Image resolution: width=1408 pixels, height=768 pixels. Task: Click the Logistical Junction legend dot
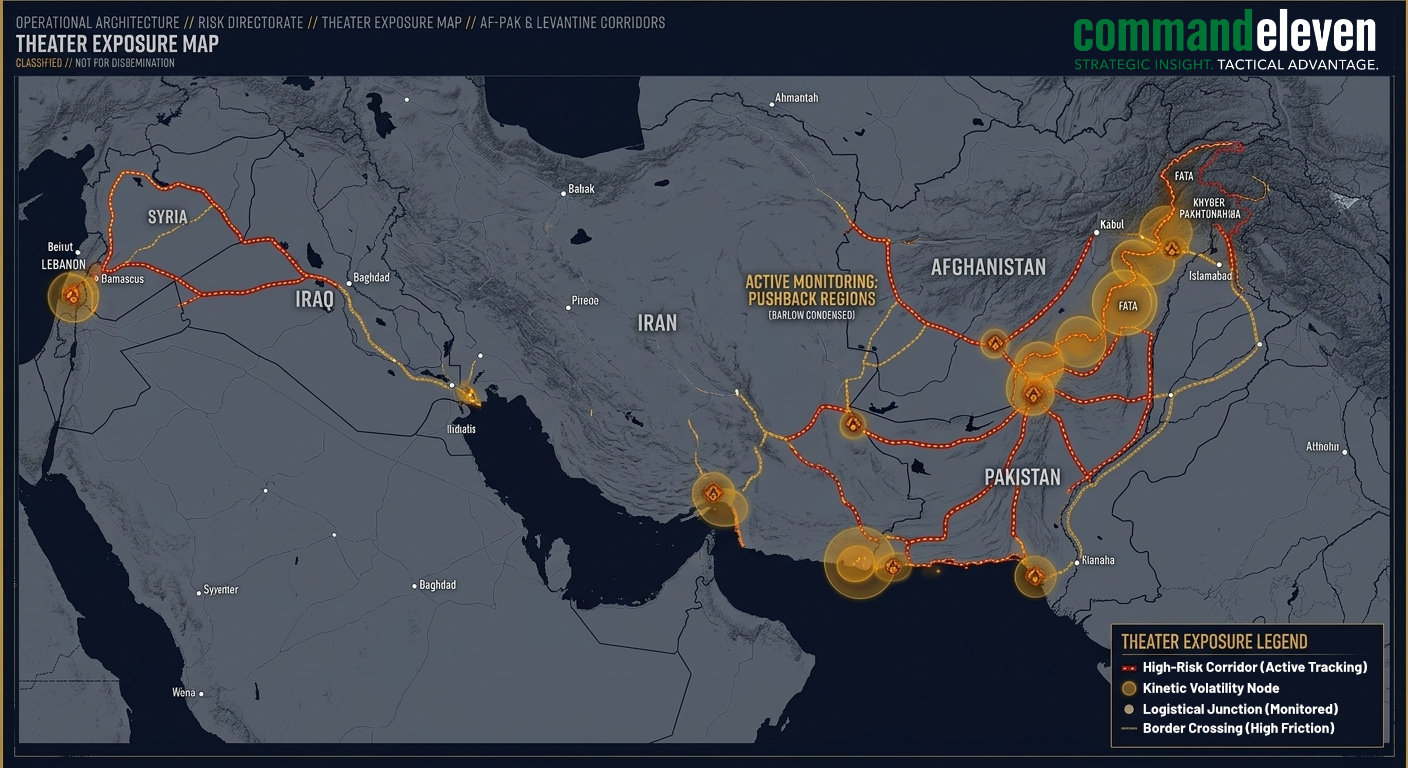click(1128, 709)
